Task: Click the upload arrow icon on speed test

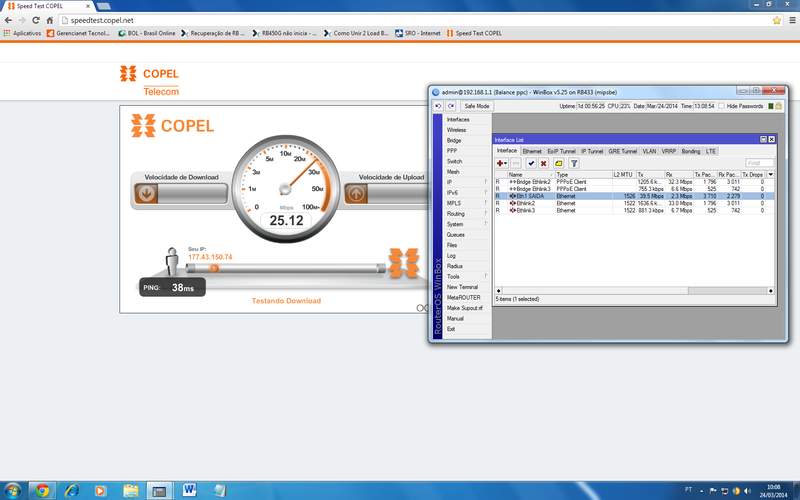Action: click(x=356, y=194)
